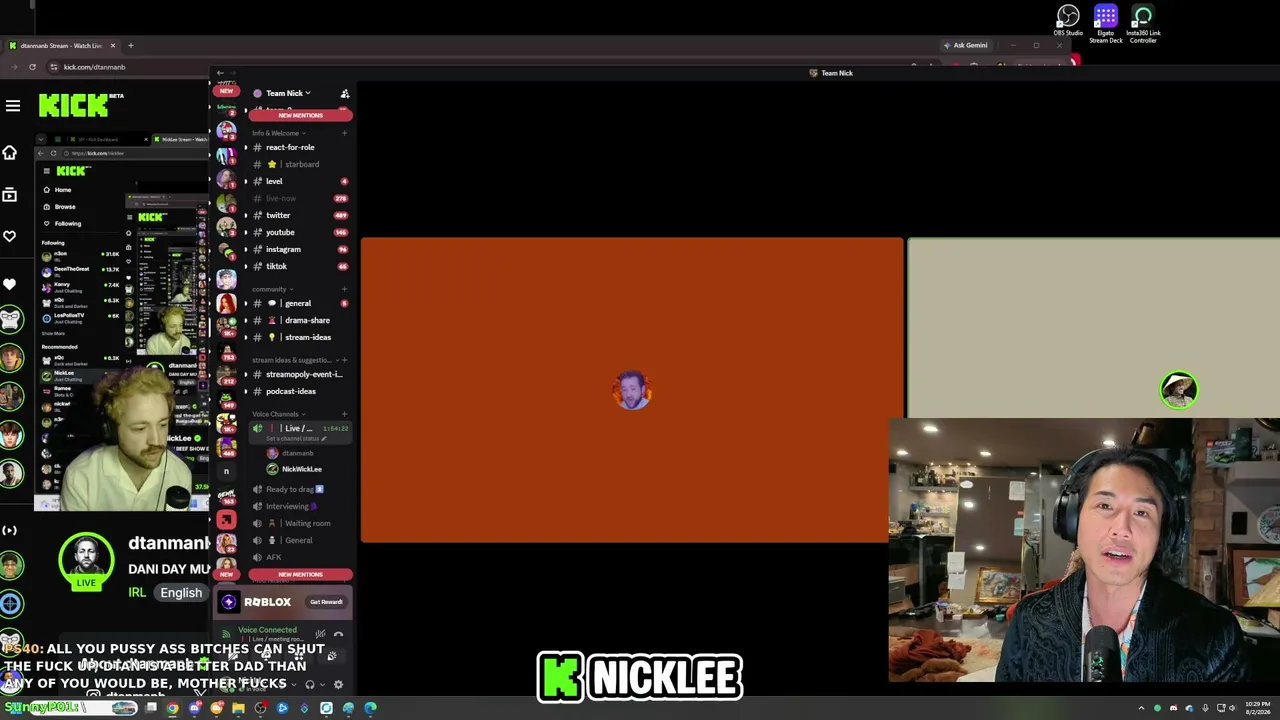Open Kick following heart icon
Viewport: 1280px width, 720px height.
click(10, 237)
